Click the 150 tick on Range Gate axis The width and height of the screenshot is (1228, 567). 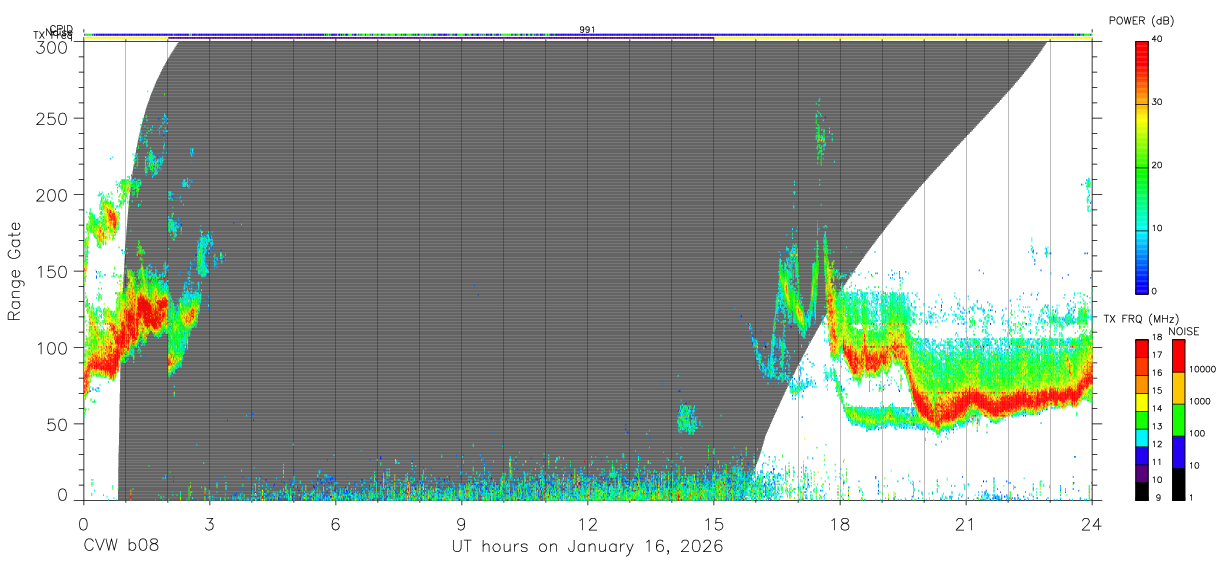(53, 271)
